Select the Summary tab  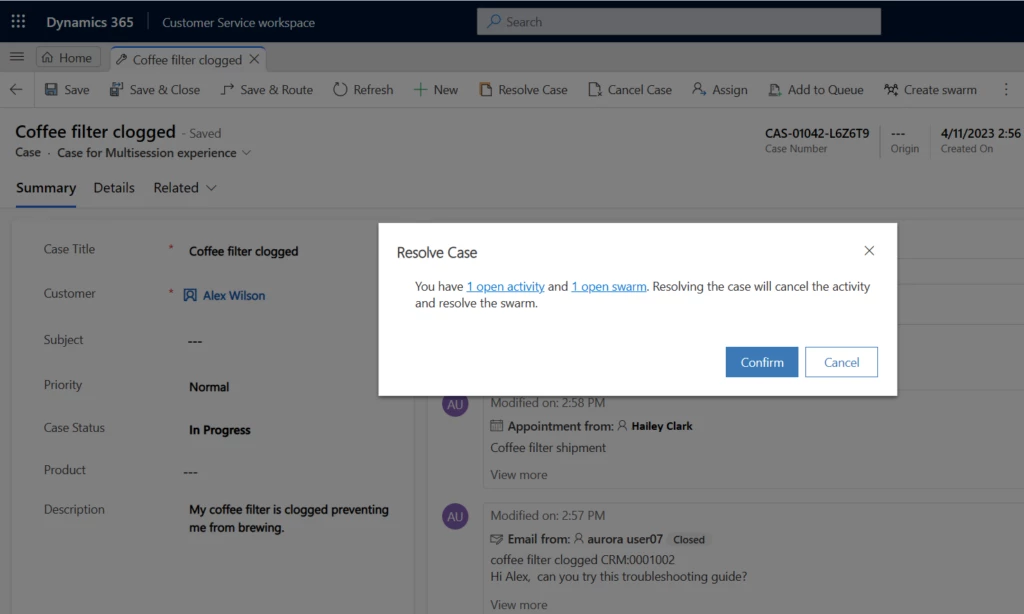pyautogui.click(x=45, y=188)
